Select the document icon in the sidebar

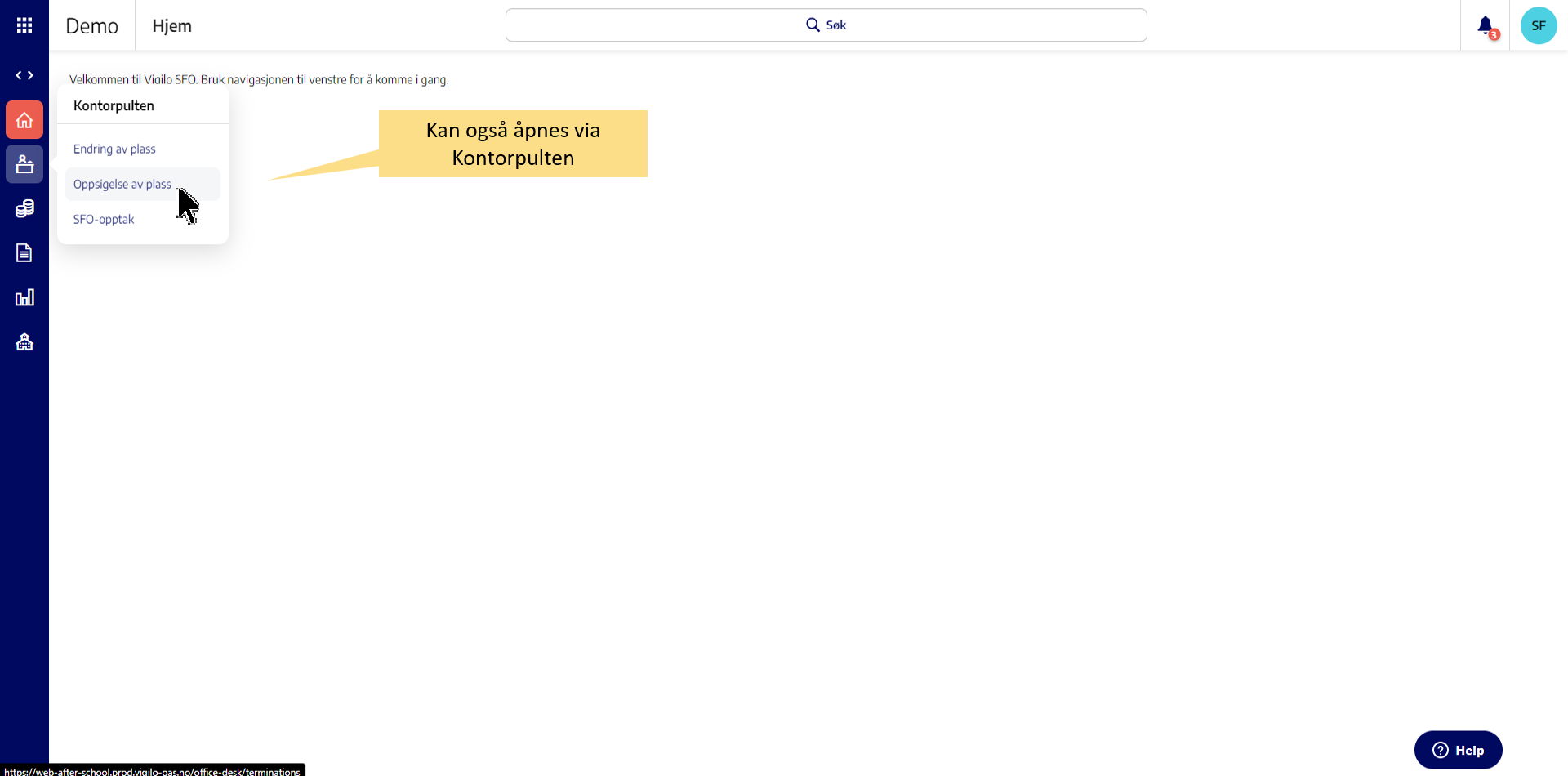(24, 253)
